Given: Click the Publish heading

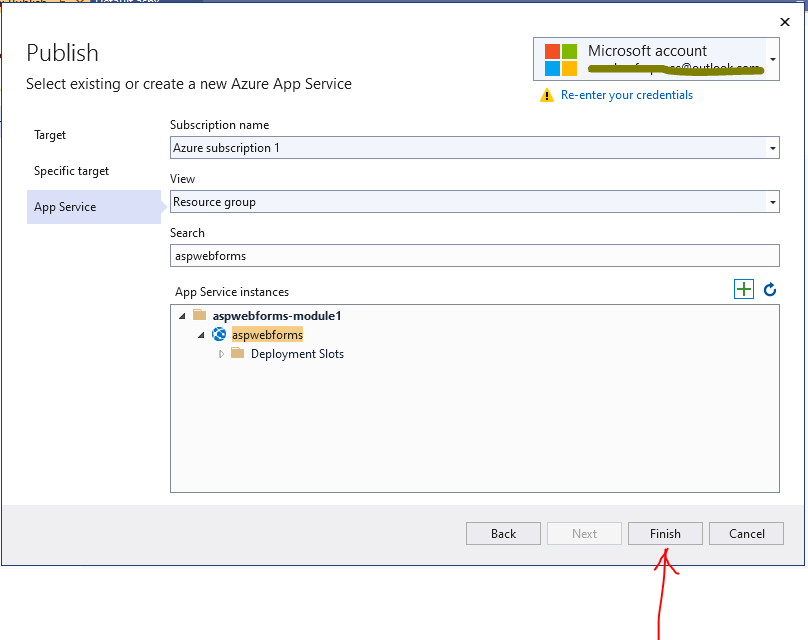Looking at the screenshot, I should [x=62, y=53].
